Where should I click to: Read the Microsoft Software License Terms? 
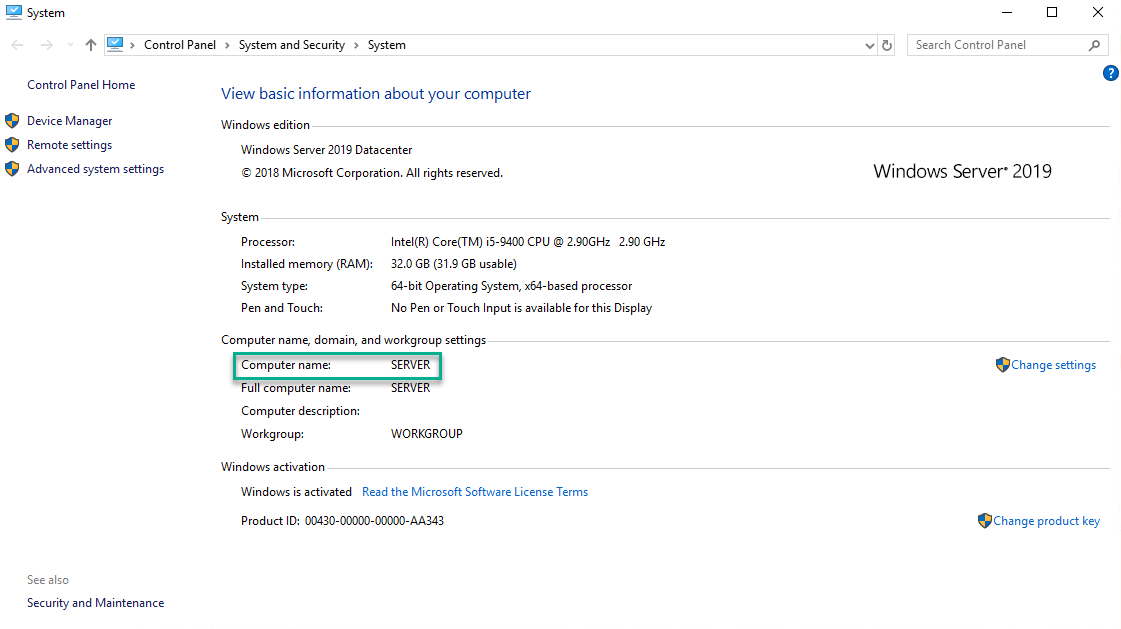475,492
